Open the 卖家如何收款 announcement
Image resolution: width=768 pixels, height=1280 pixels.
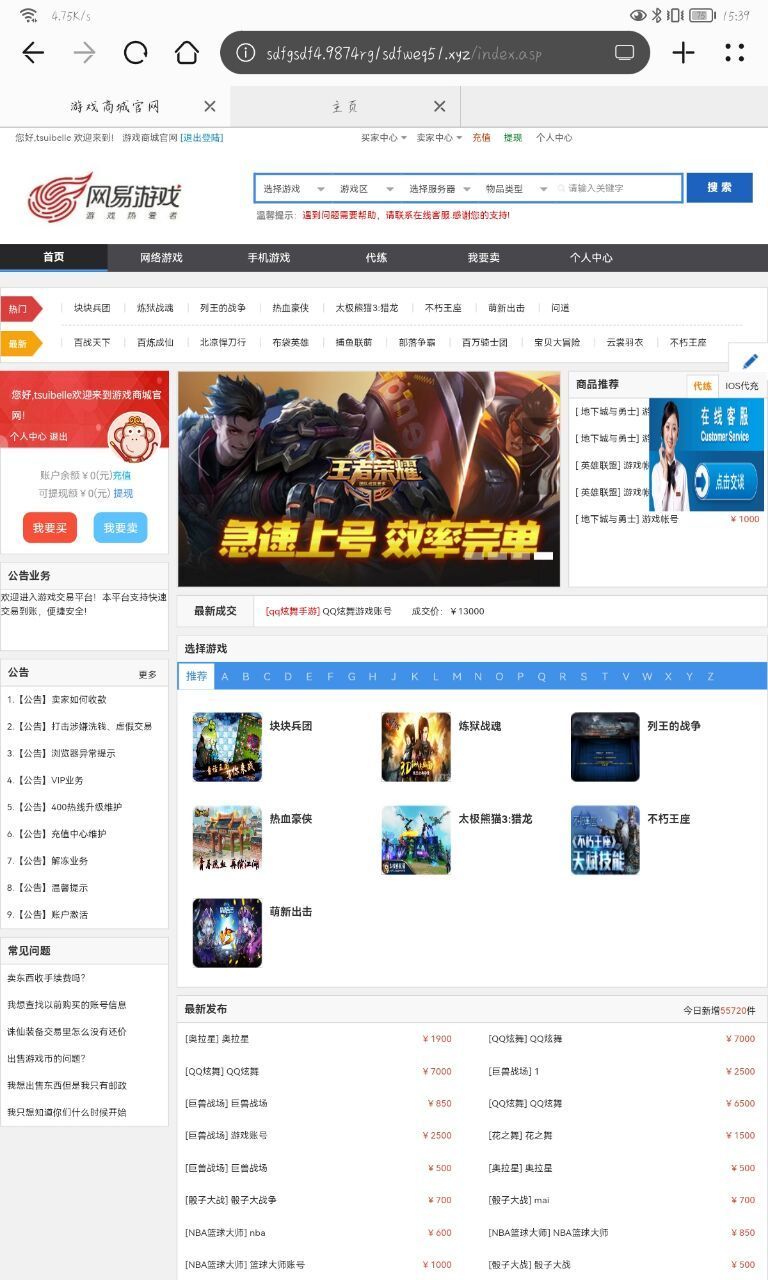(x=56, y=700)
